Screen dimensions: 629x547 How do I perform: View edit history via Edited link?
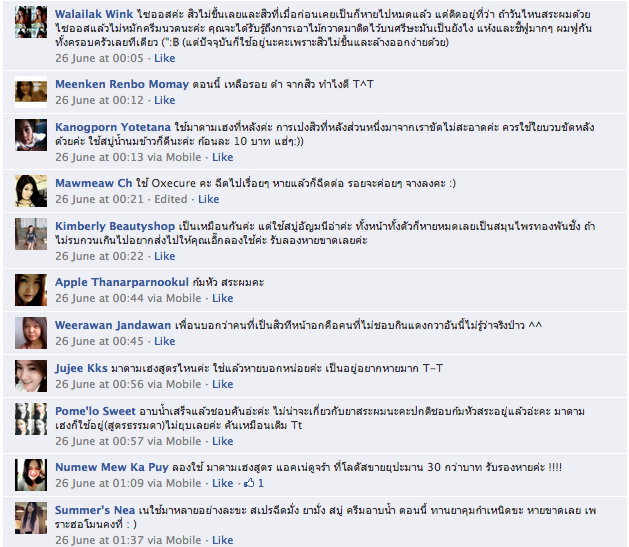click(x=171, y=199)
